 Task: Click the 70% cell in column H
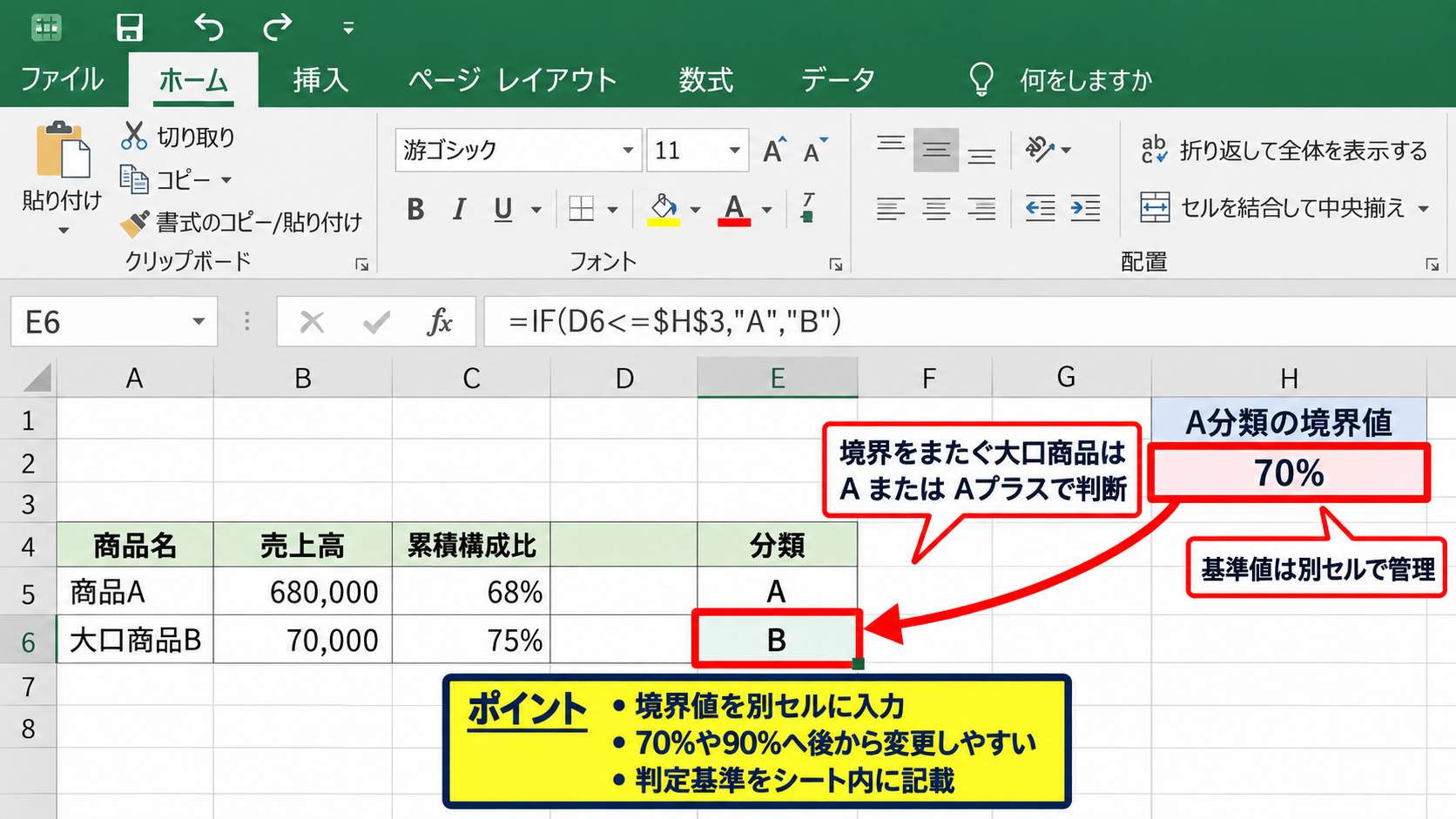(x=1289, y=473)
